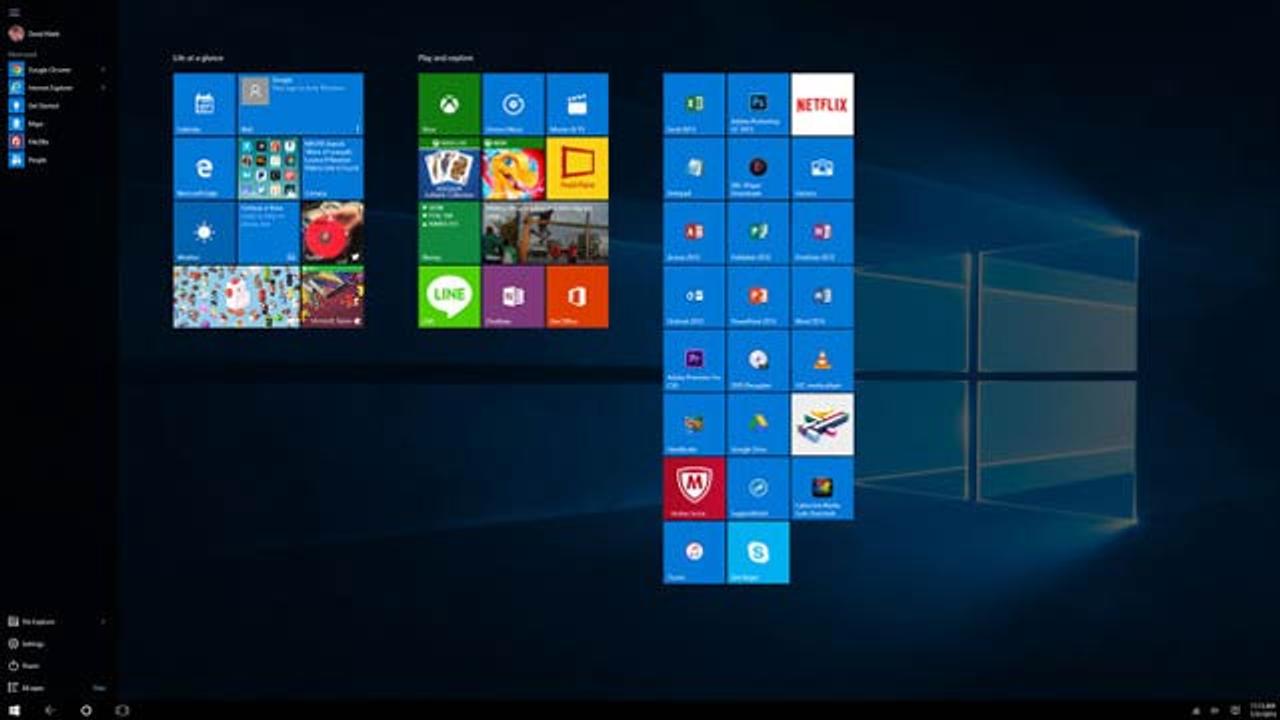Open the speaker icon in system tray

tap(1214, 711)
